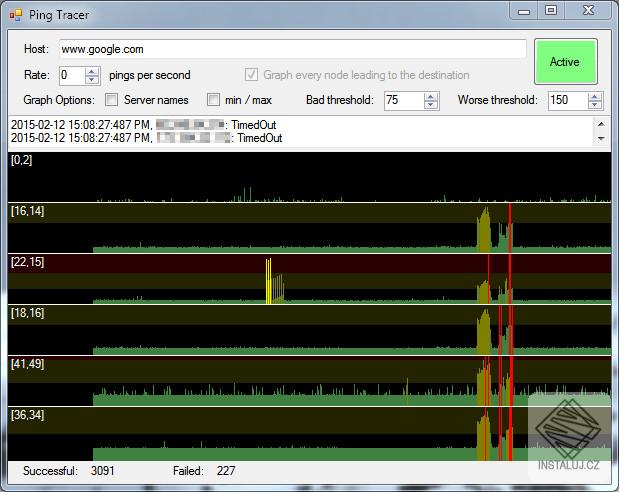Click the Rate pings-per-second value field

pos(72,75)
